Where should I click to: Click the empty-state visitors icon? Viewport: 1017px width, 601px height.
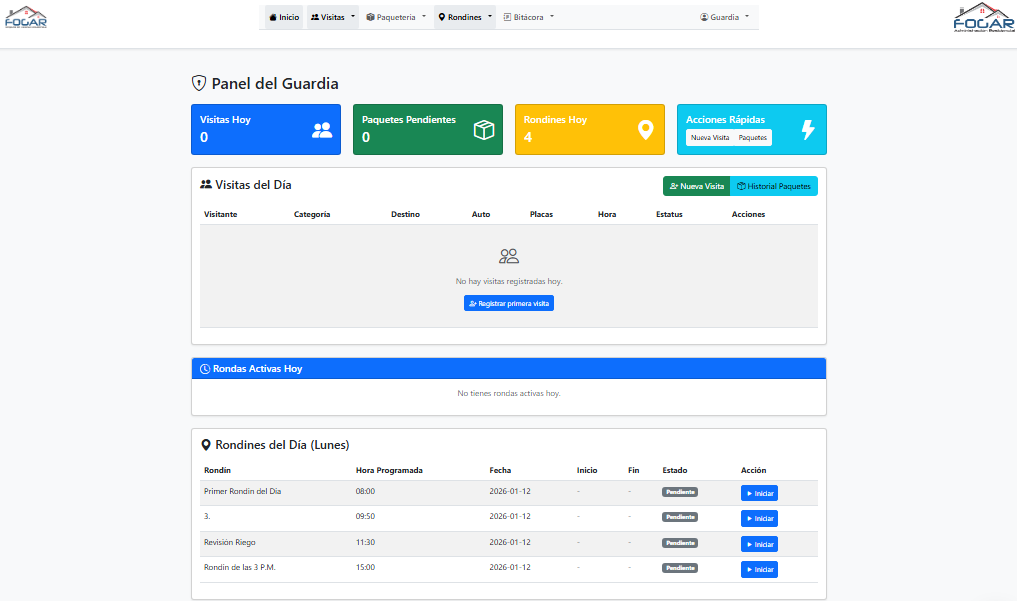point(508,256)
